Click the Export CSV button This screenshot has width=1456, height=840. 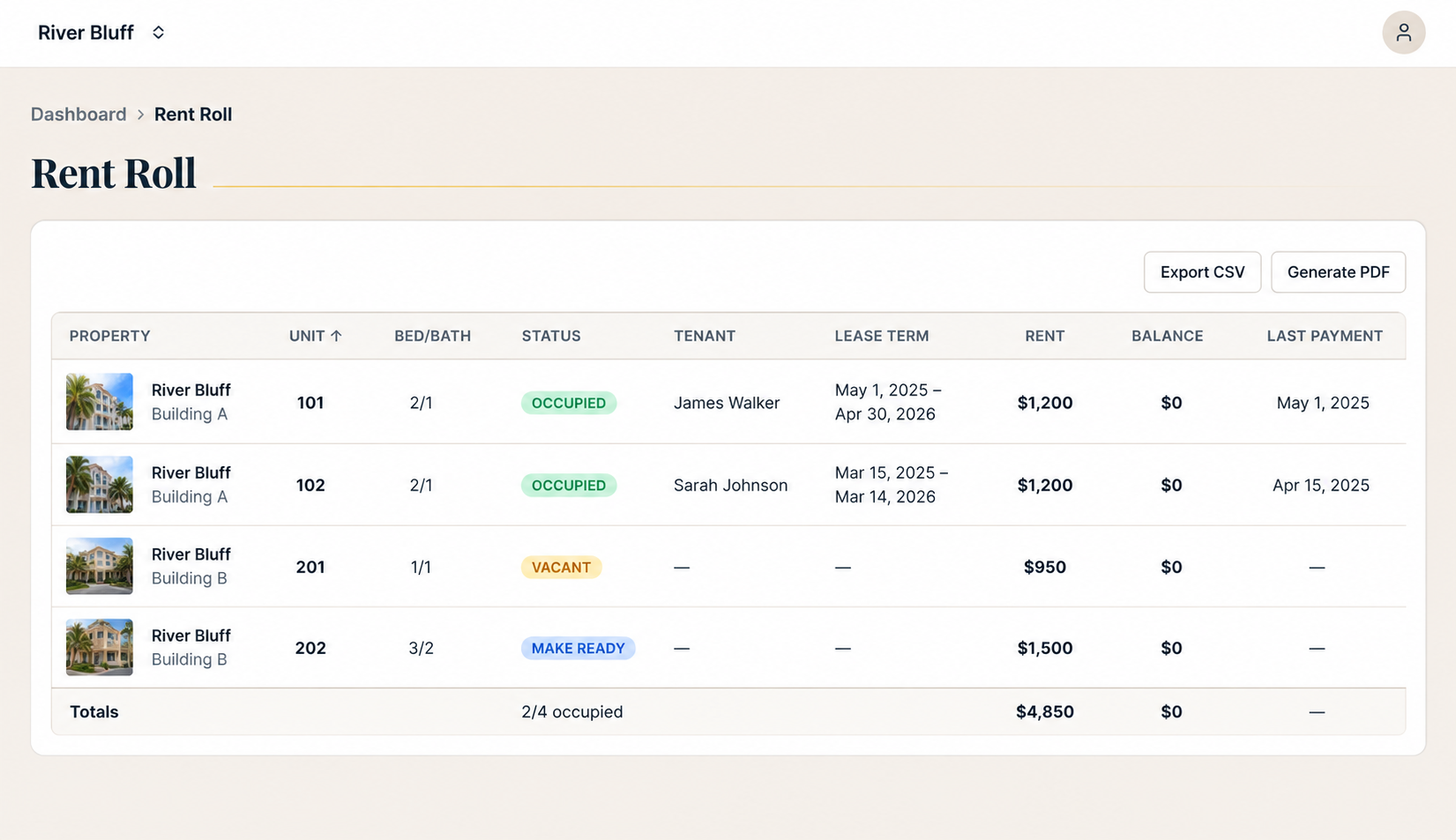coord(1202,272)
